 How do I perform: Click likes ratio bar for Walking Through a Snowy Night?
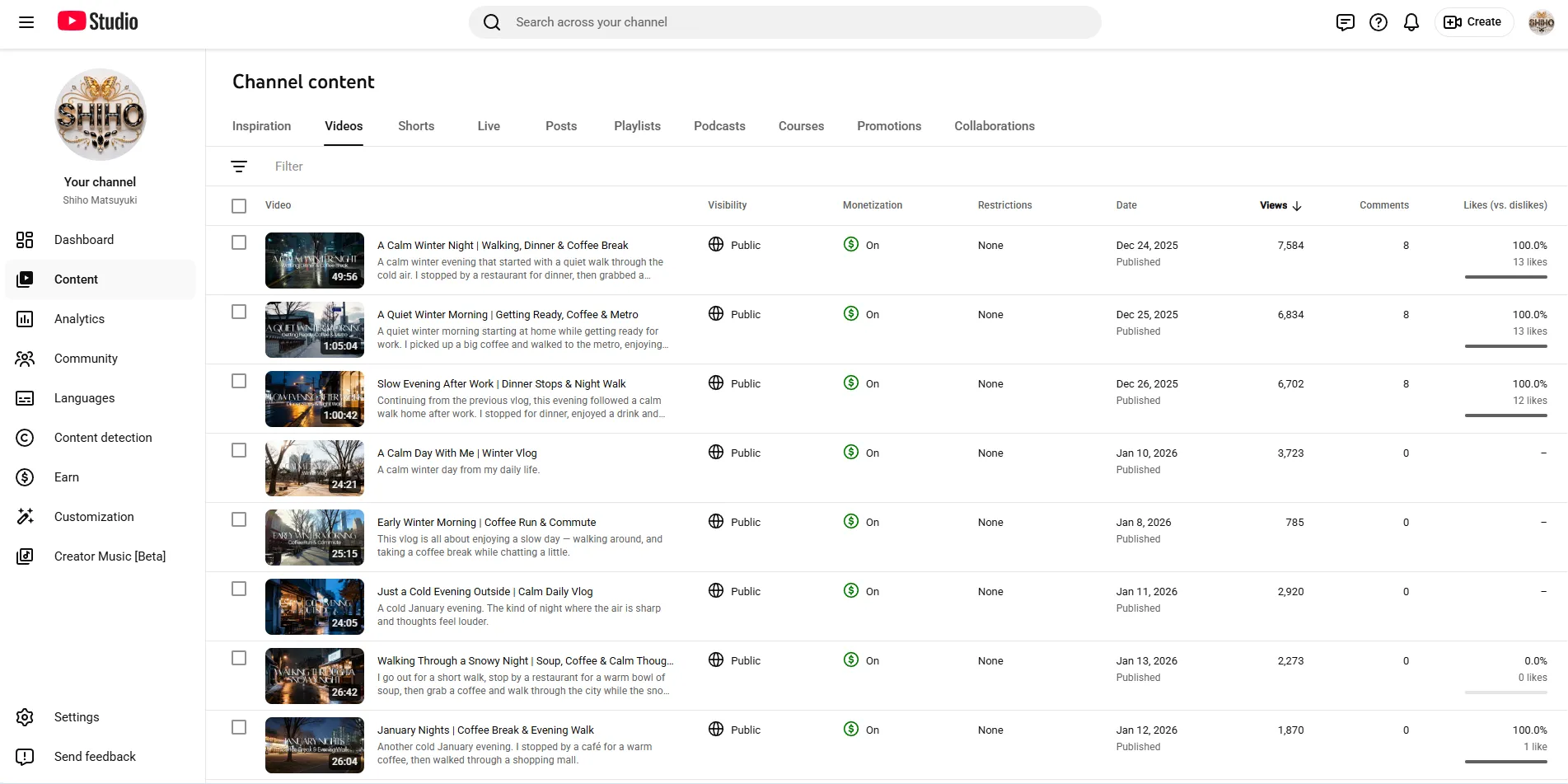click(1505, 692)
